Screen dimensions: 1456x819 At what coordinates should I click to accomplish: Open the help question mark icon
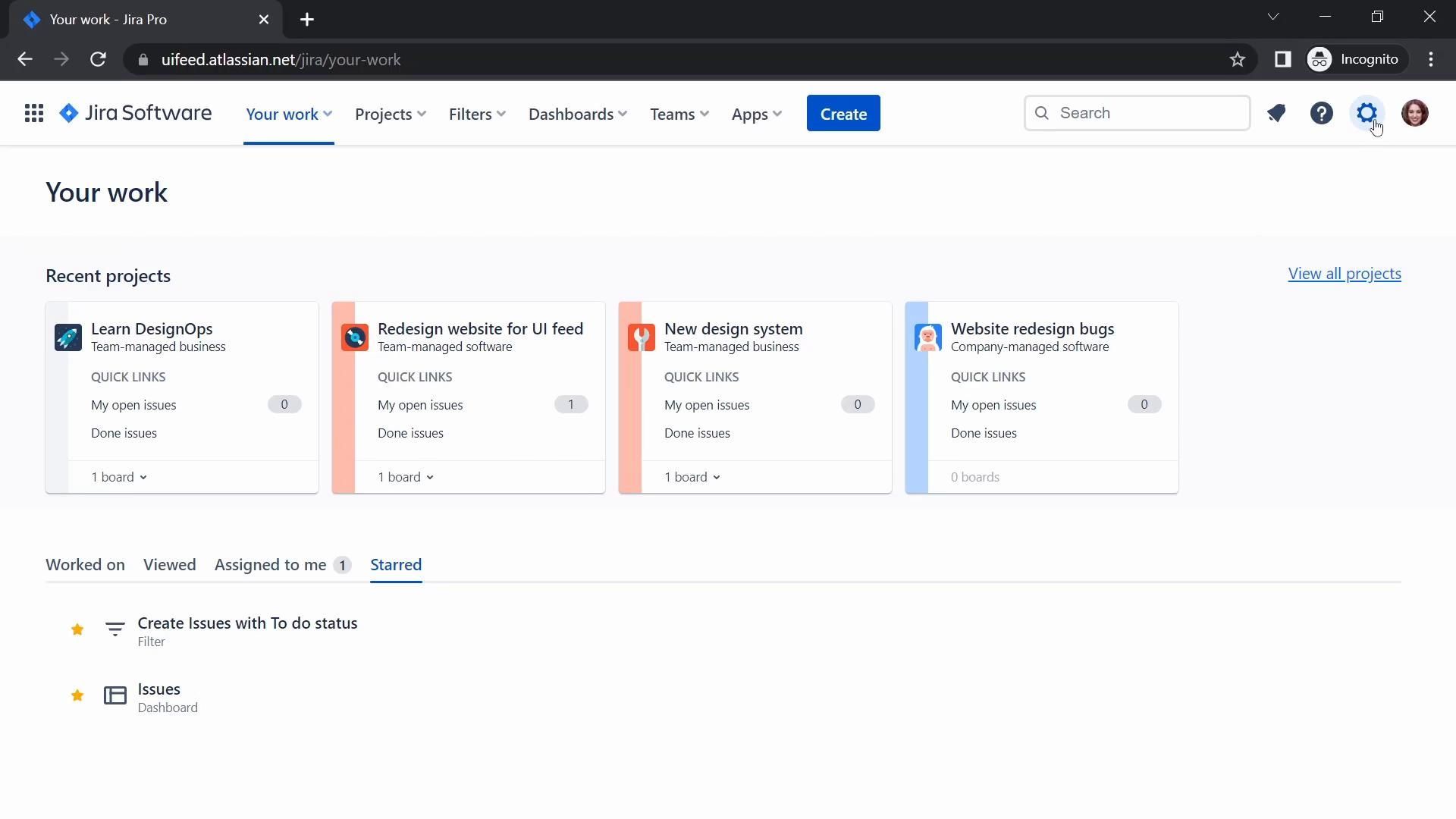[x=1321, y=114]
